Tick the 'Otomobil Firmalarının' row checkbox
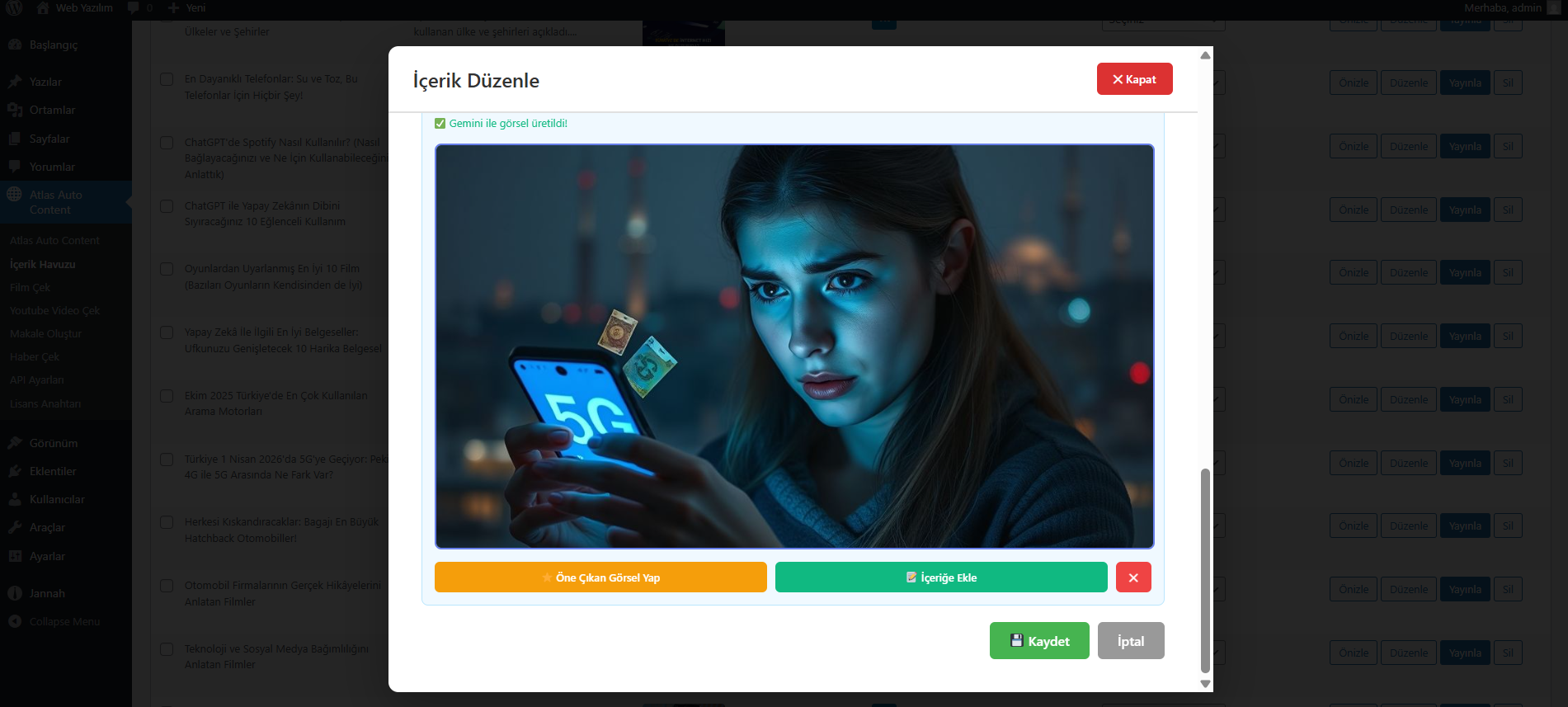This screenshot has height=707, width=1568. coord(167,586)
